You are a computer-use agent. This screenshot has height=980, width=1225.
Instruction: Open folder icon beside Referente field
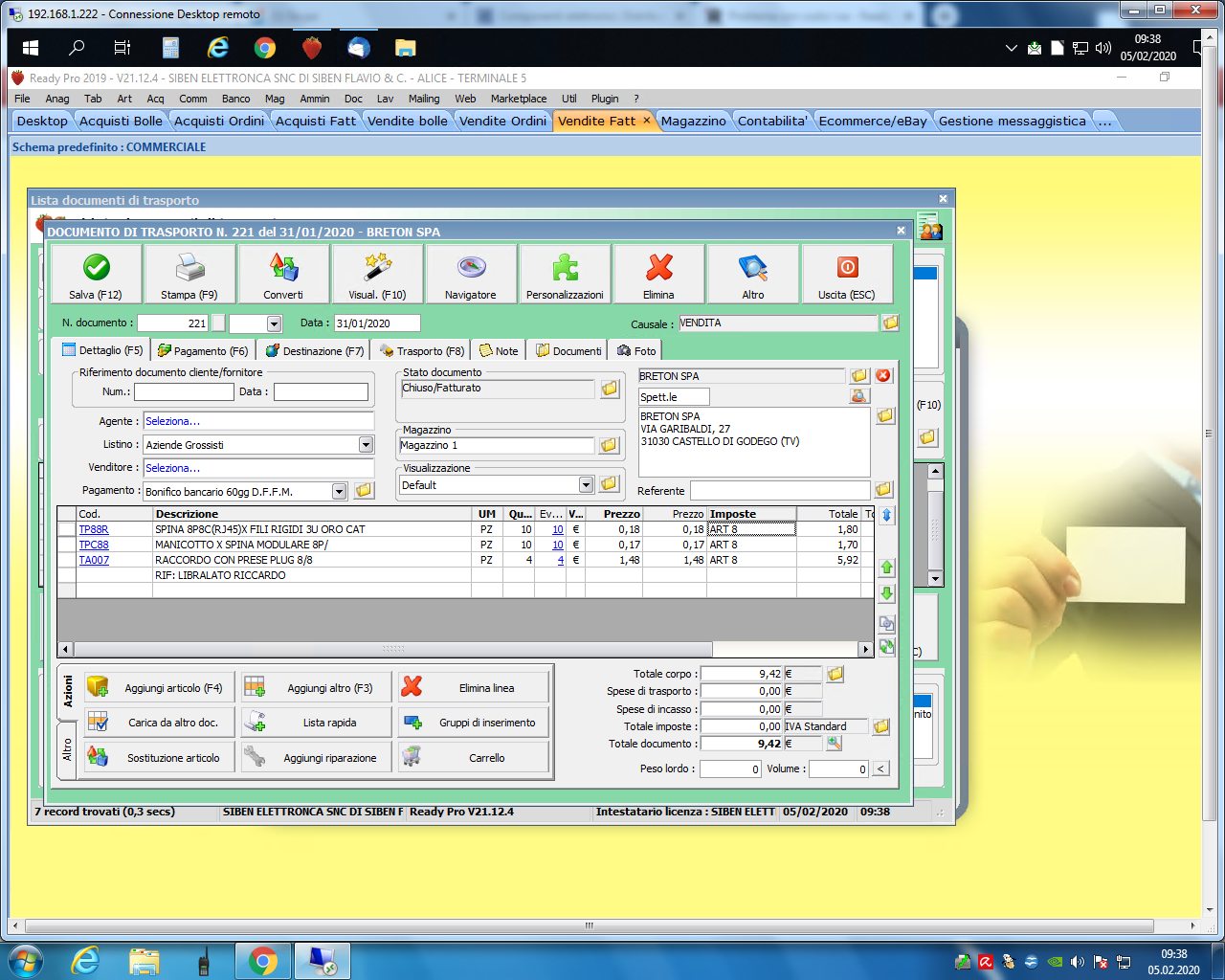click(883, 490)
